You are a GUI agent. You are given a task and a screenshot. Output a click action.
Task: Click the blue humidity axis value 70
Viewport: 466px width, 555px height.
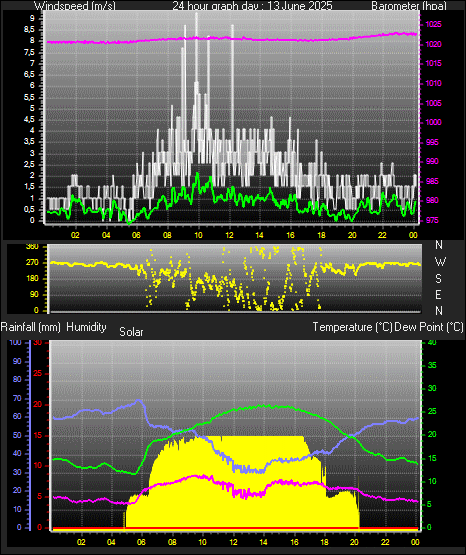pos(17,399)
